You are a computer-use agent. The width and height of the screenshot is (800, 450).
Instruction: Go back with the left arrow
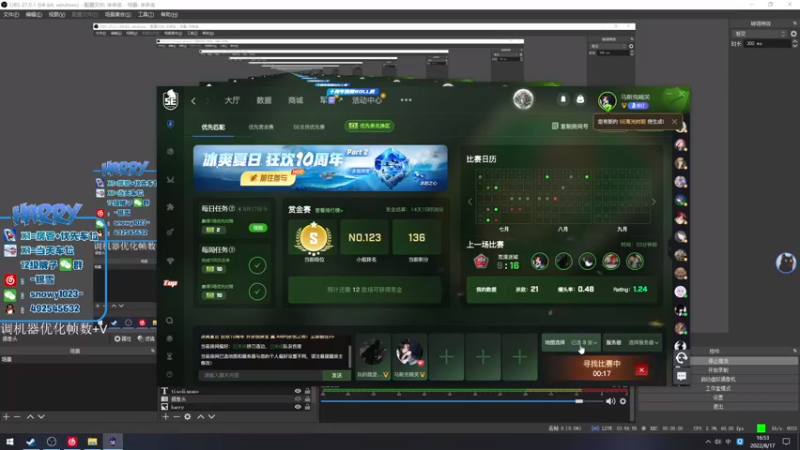tap(193, 101)
